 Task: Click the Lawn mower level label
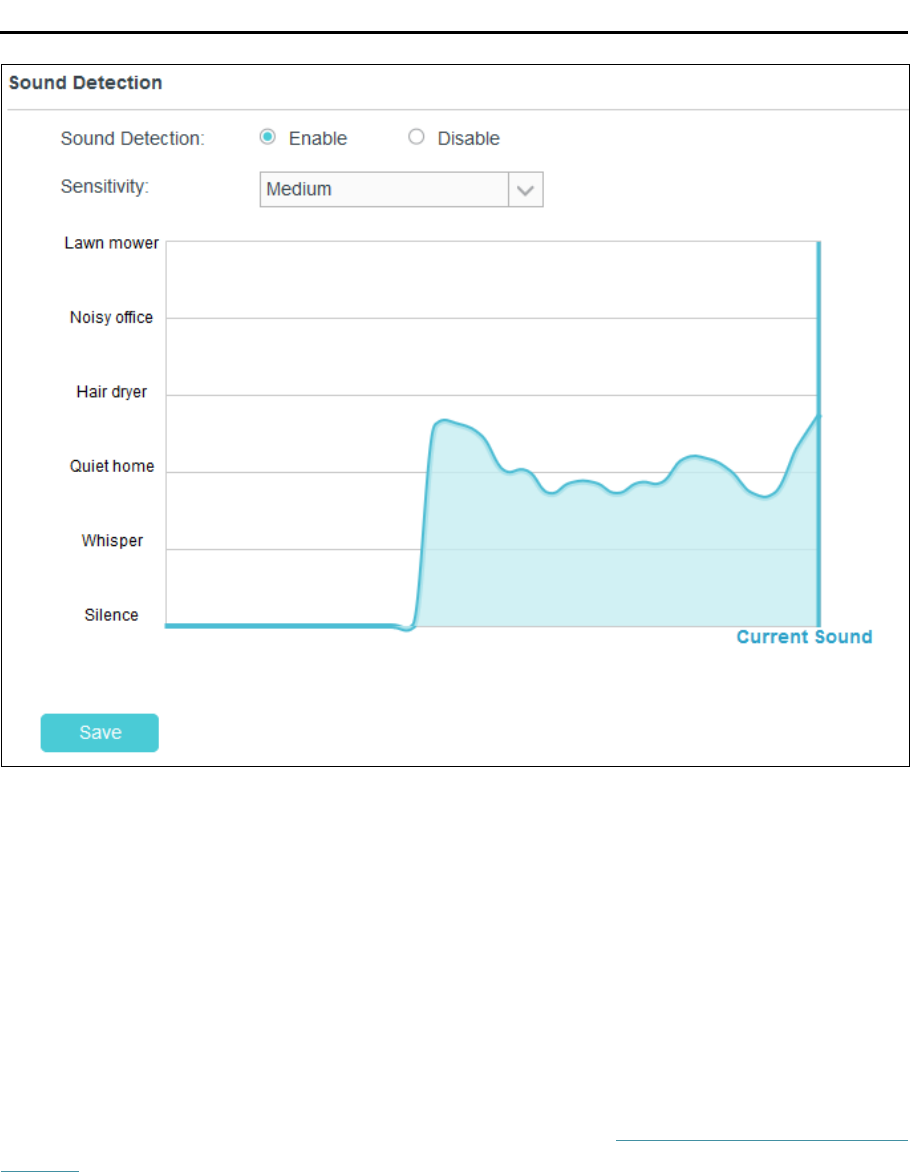pos(111,244)
